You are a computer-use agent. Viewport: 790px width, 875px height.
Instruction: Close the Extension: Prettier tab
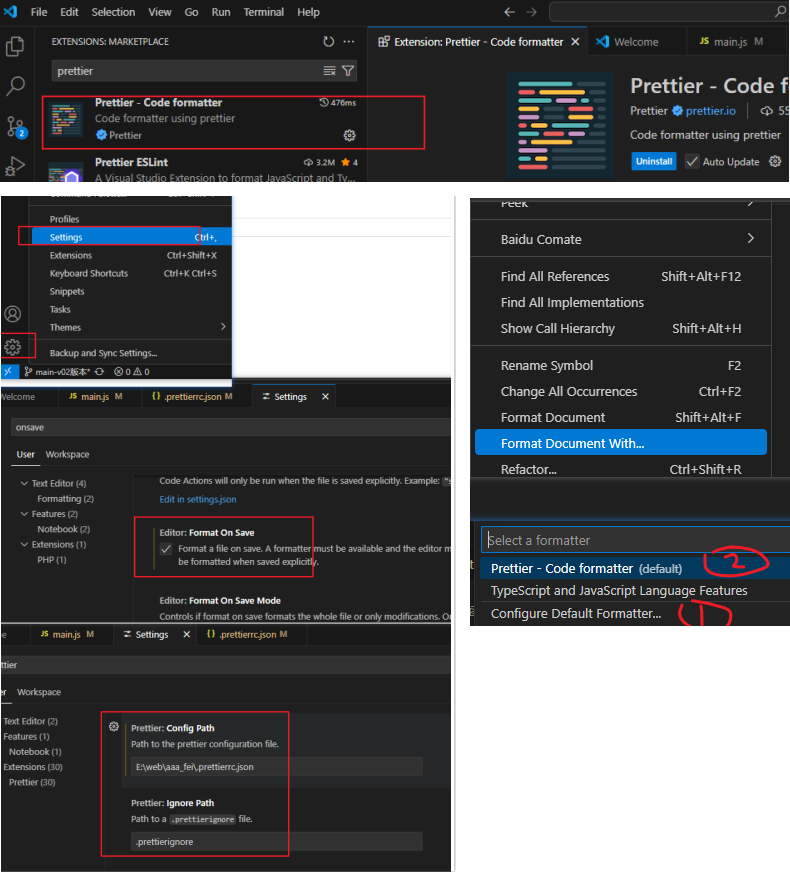point(575,42)
